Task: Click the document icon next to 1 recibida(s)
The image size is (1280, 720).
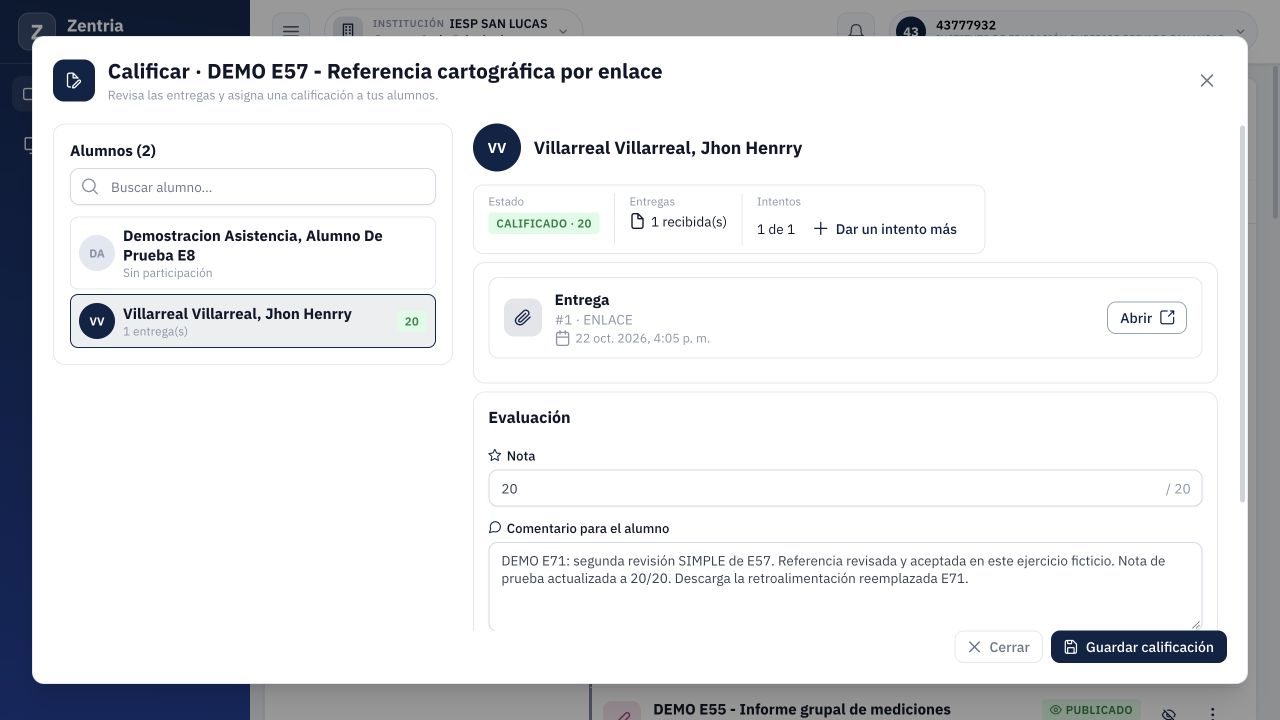Action: pos(637,221)
